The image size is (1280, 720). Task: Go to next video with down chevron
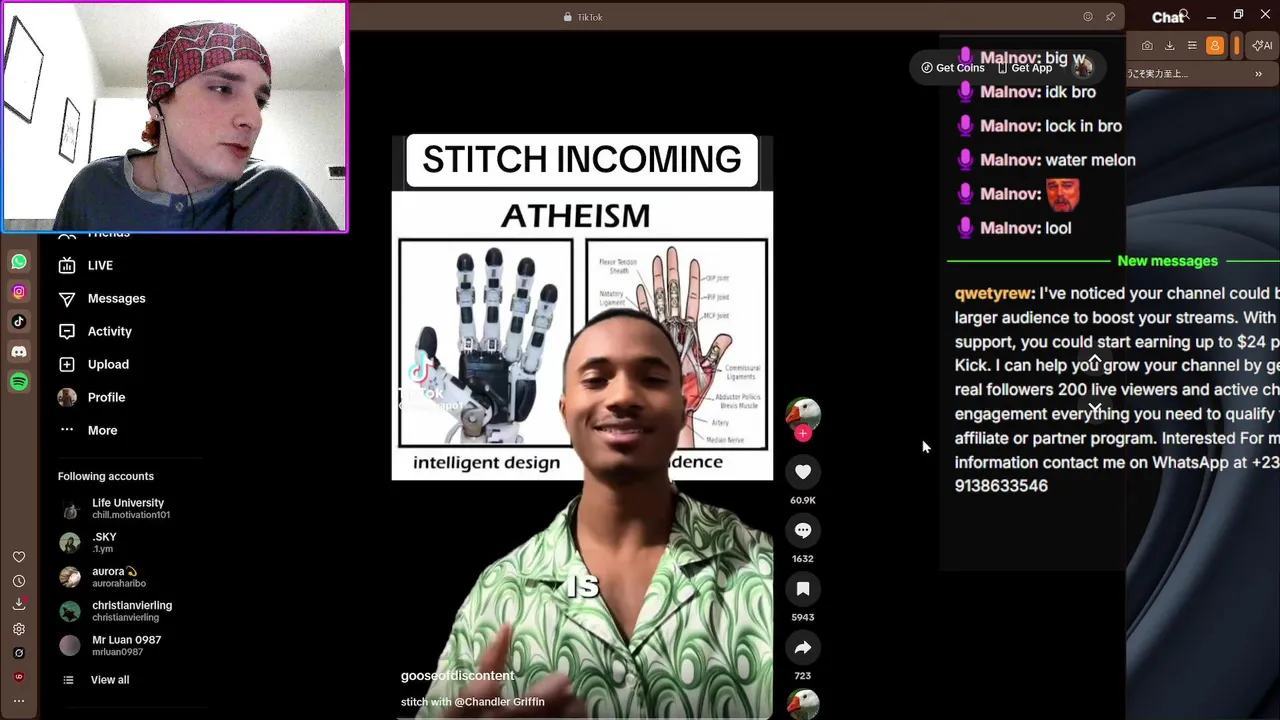1095,409
